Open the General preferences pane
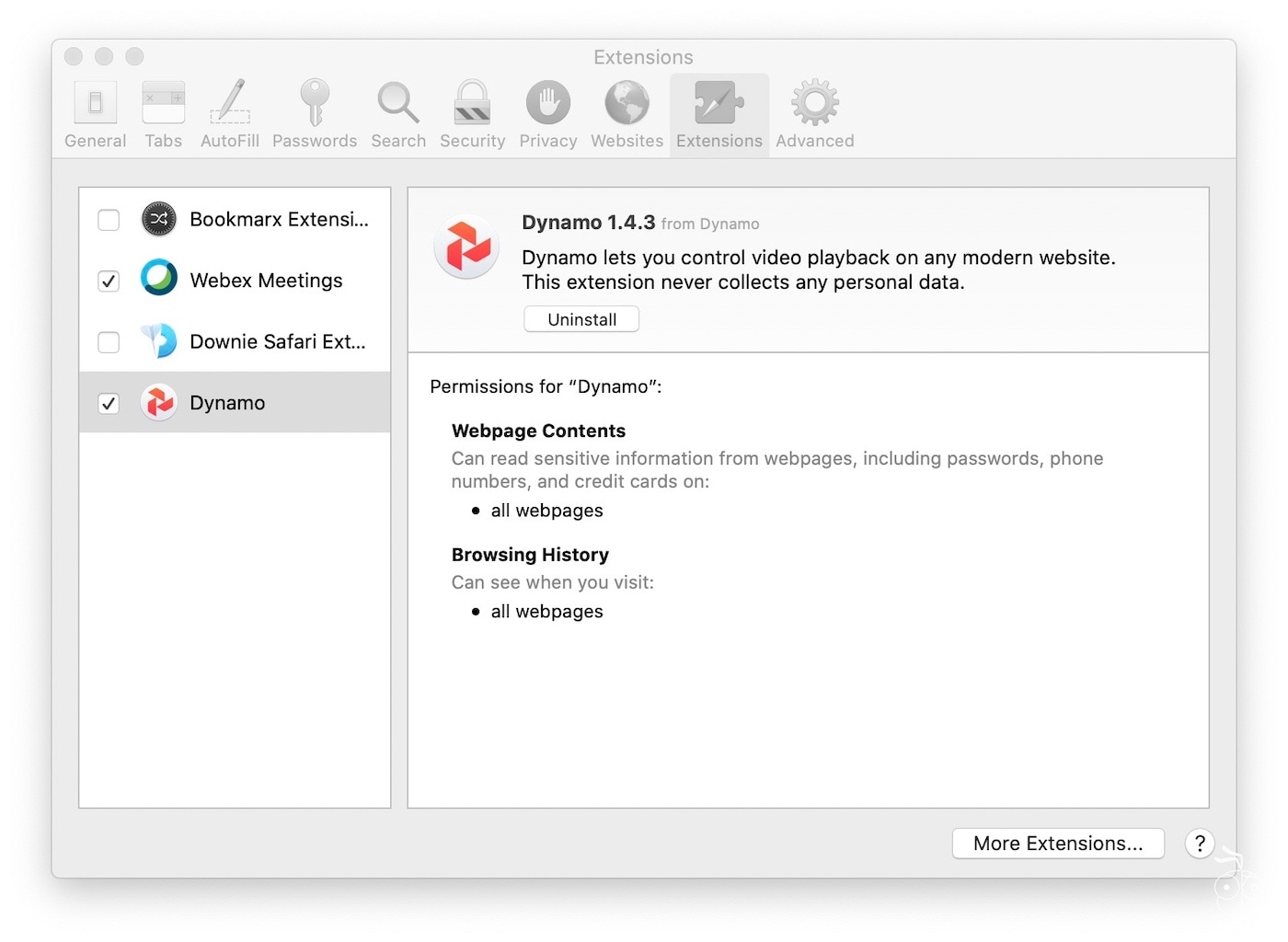Viewport: 1288px width, 942px height. coord(95,114)
